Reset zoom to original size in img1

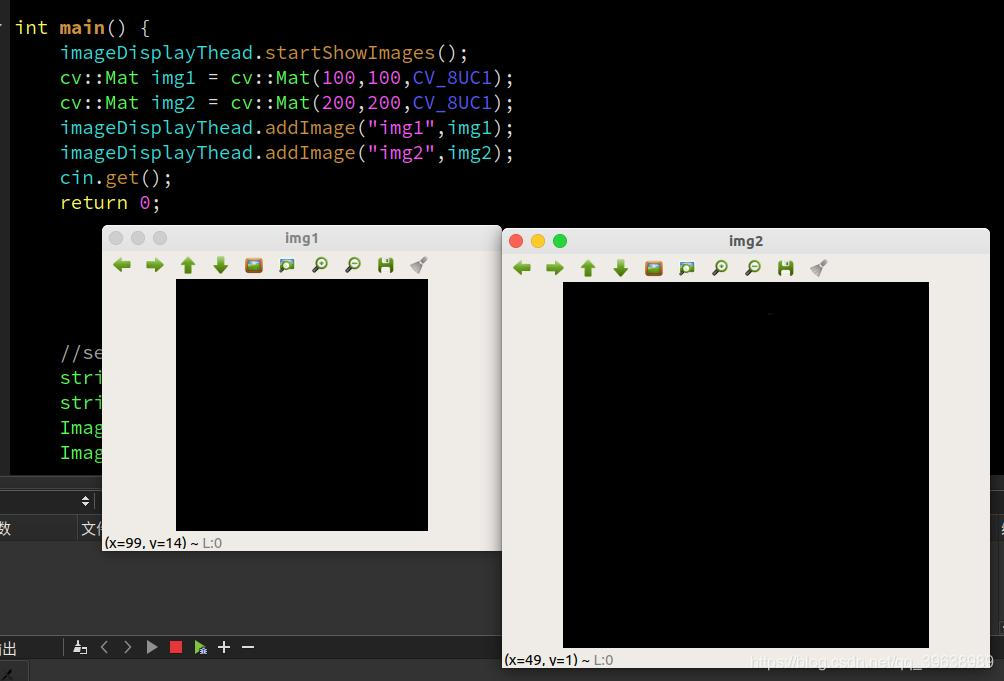click(x=254, y=265)
